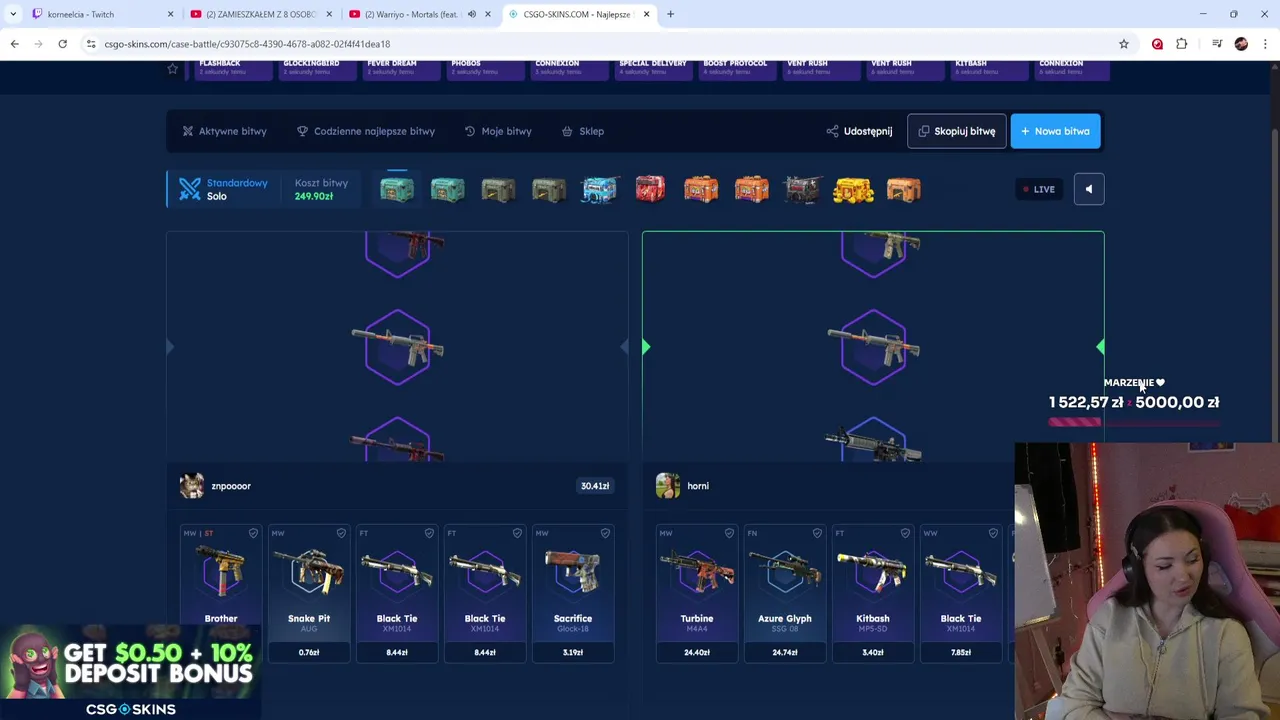The image size is (1280, 720).
Task: Open the Sklep tab
Action: pos(583,131)
